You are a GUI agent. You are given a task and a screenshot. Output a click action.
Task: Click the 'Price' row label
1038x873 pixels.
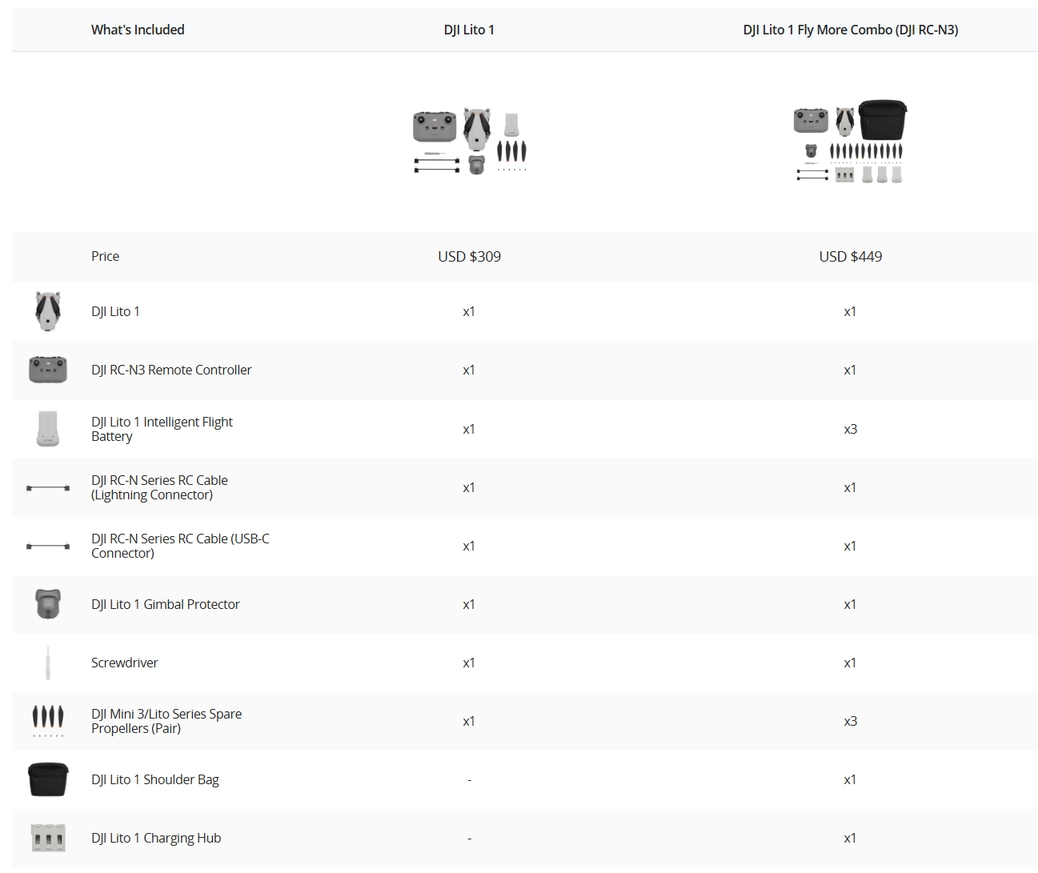pos(105,256)
